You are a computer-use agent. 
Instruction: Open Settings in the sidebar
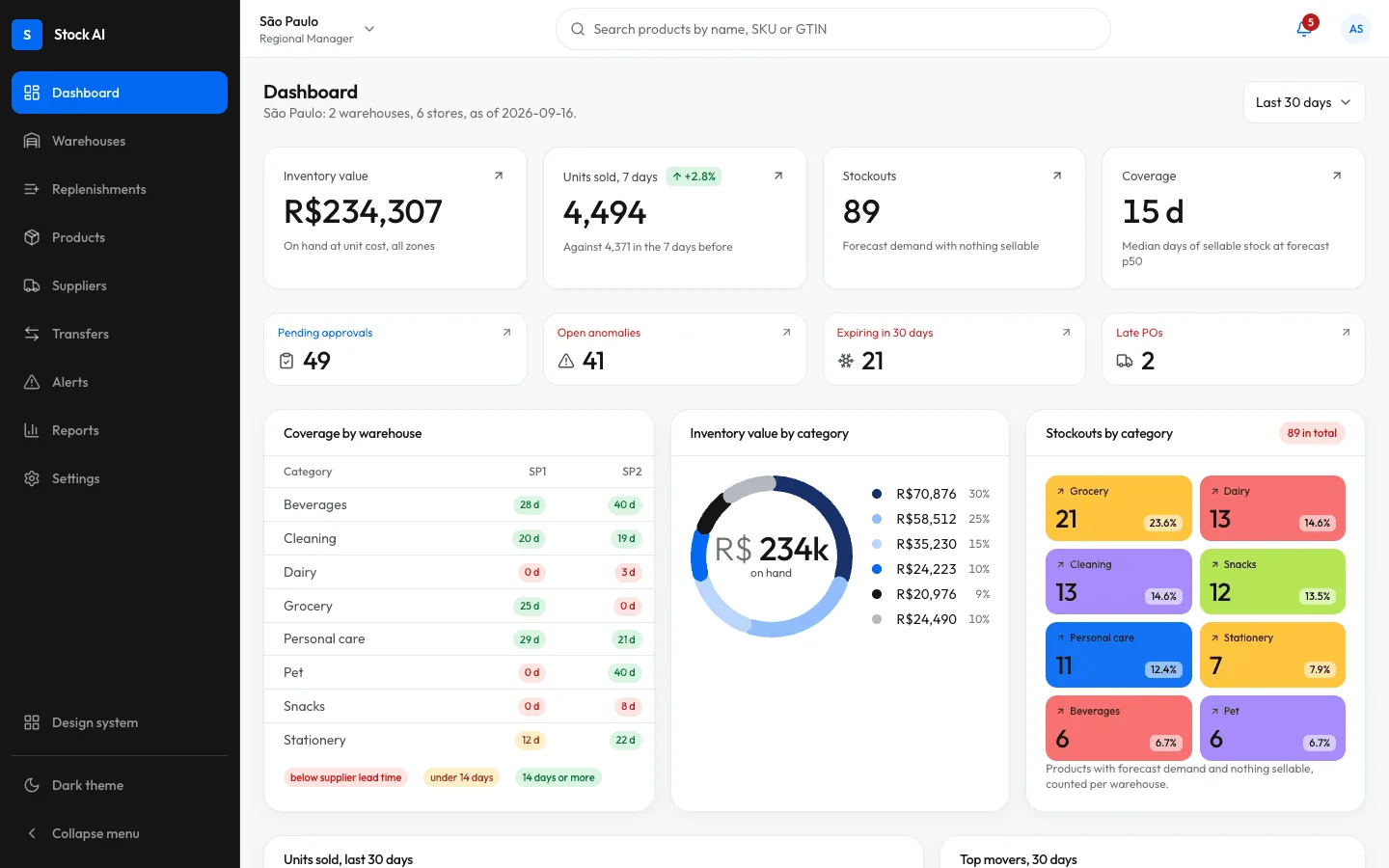(120, 478)
